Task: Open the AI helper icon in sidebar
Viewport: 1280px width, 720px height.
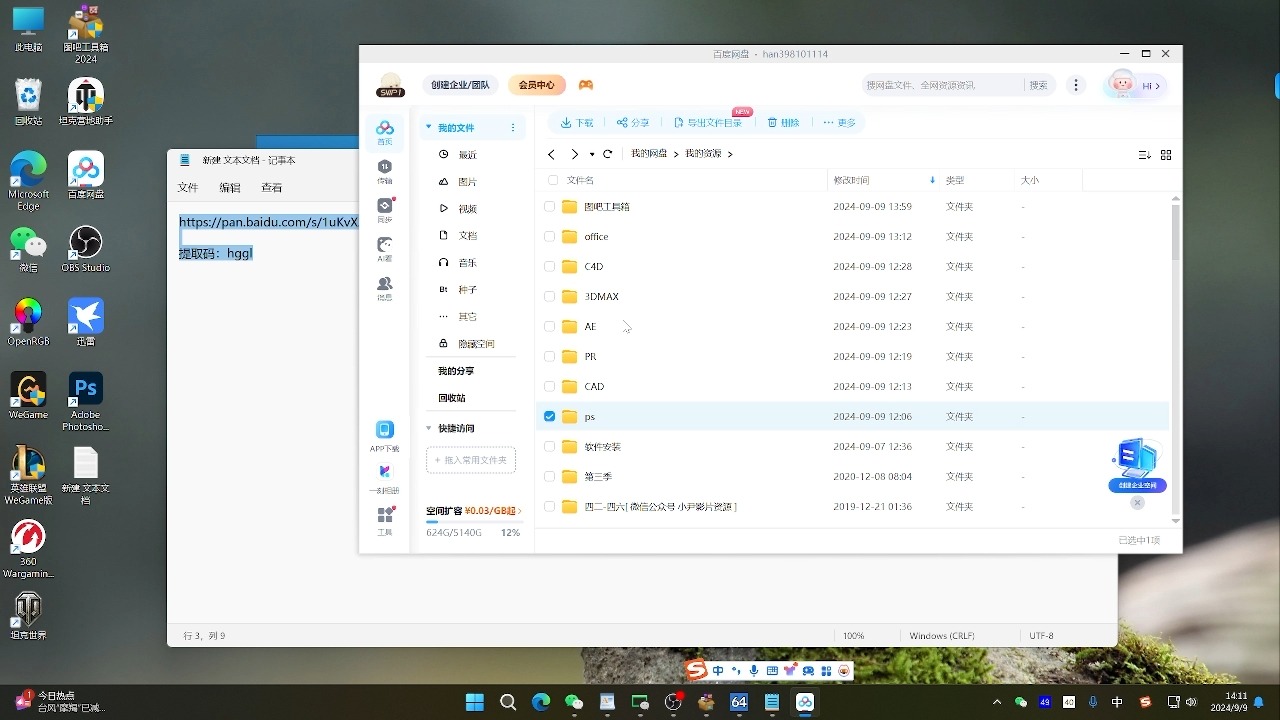Action: click(385, 249)
